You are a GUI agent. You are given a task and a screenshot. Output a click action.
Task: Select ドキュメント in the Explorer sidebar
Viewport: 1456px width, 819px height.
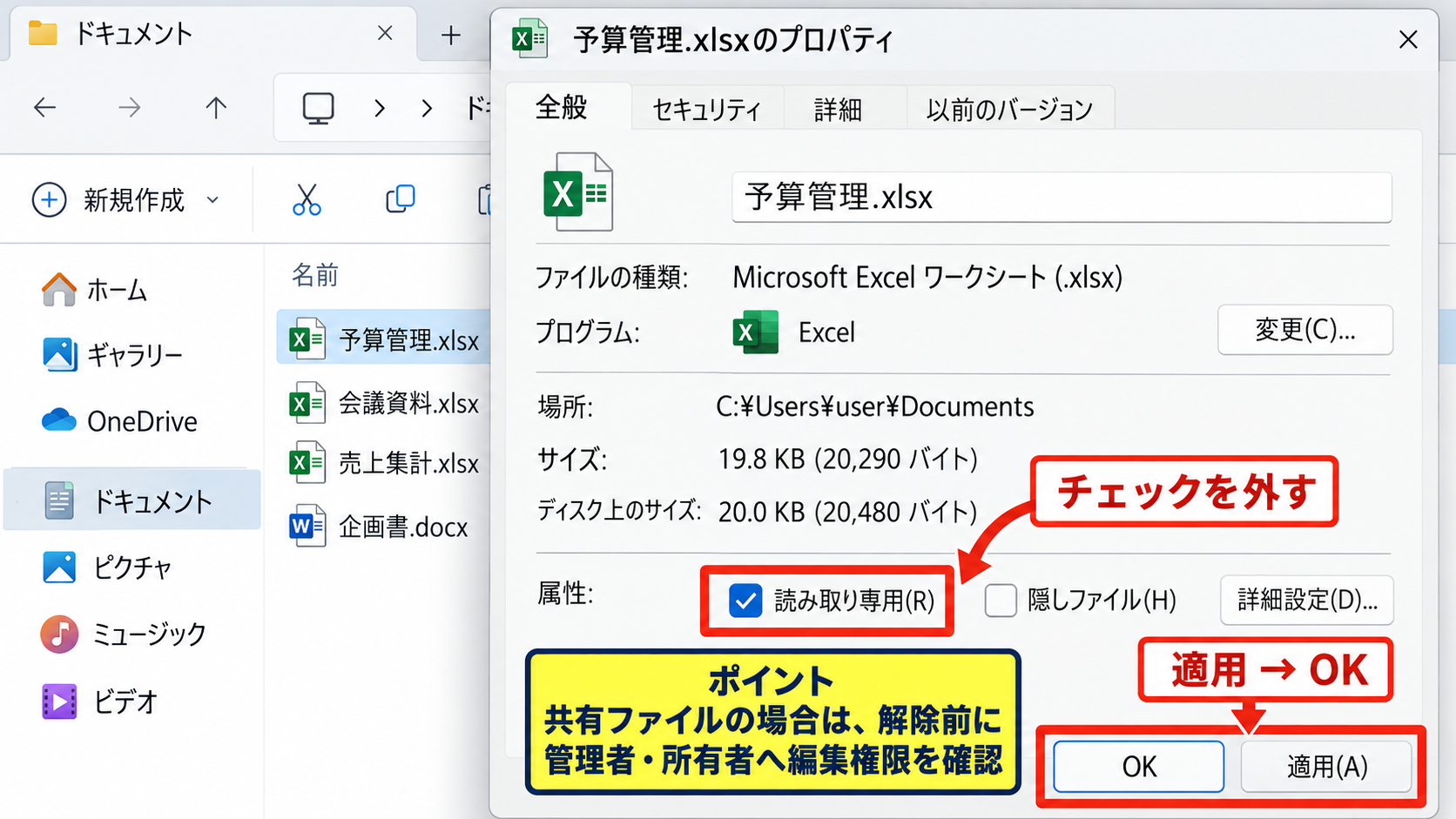[x=132, y=500]
